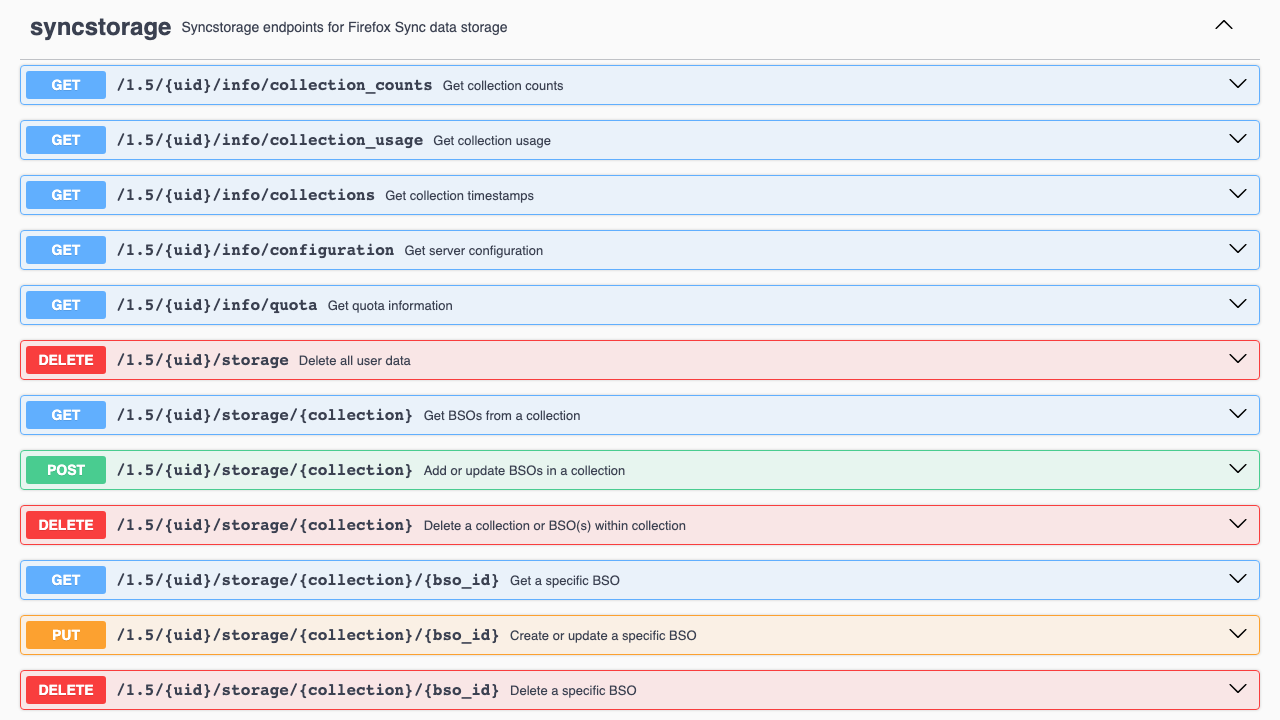
Task: Click GET badge for Get a specific BSO
Action: coord(66,580)
